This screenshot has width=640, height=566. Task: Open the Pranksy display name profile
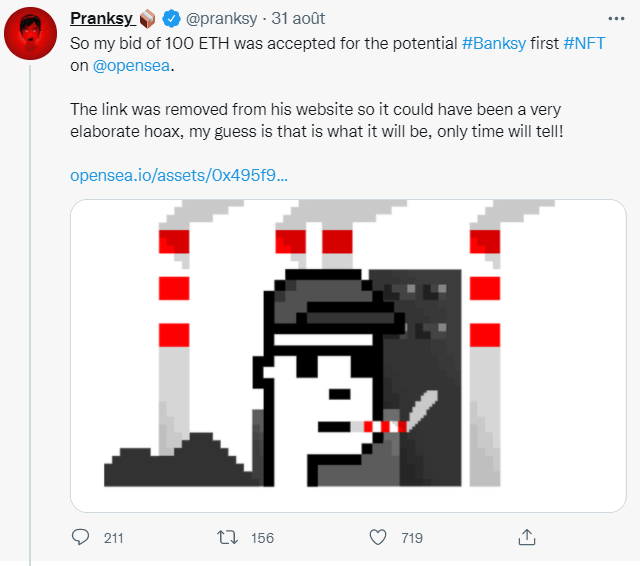point(102,19)
